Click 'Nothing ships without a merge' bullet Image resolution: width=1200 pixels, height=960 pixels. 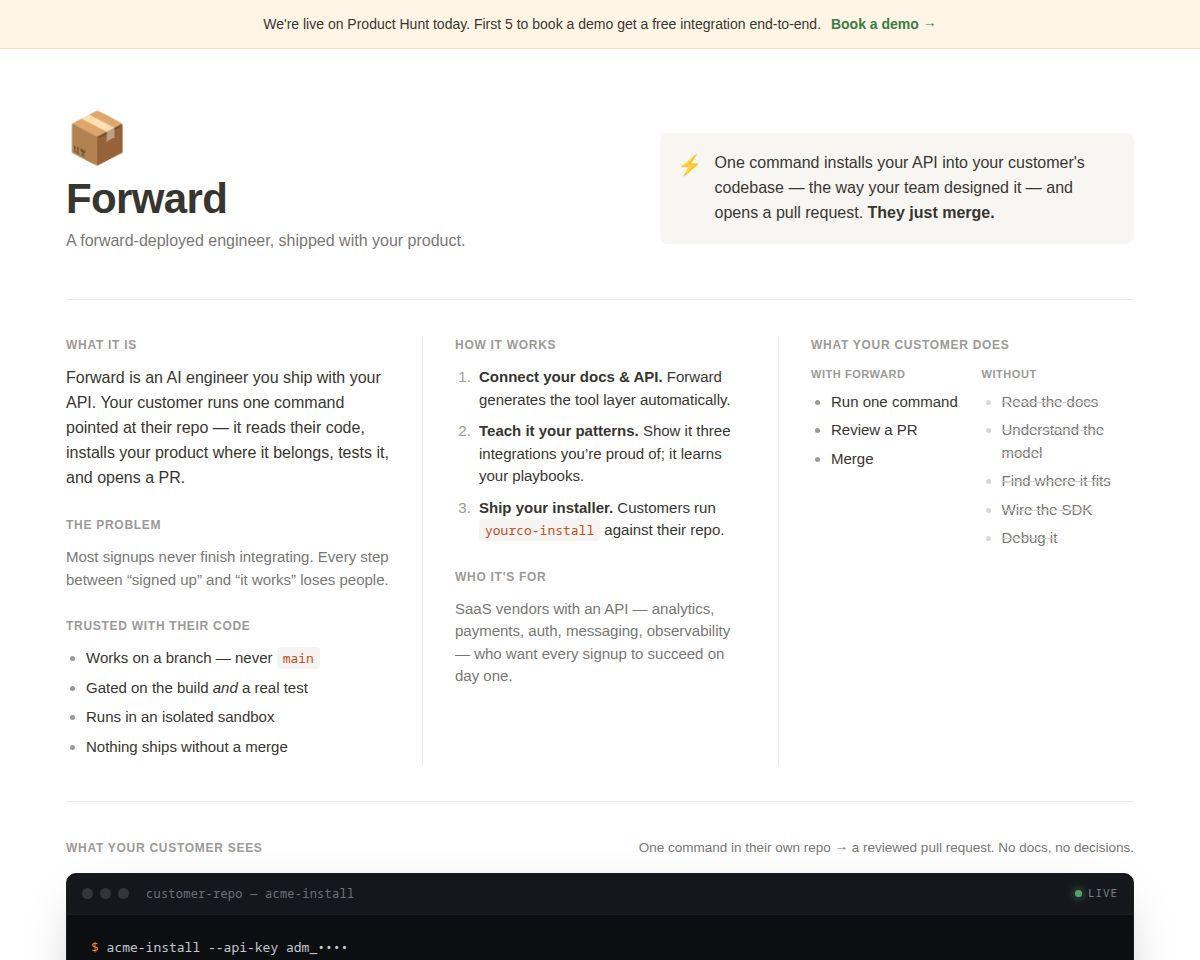187,747
